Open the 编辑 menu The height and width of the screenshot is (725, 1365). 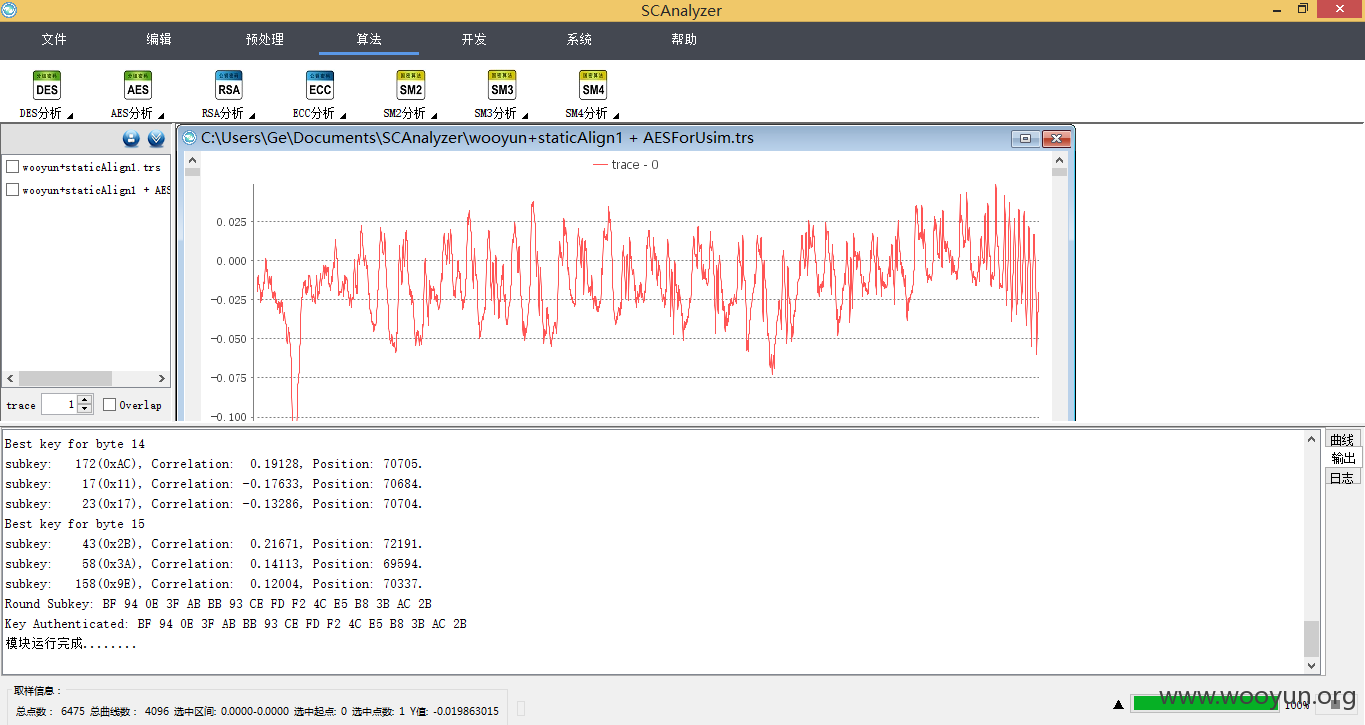159,40
